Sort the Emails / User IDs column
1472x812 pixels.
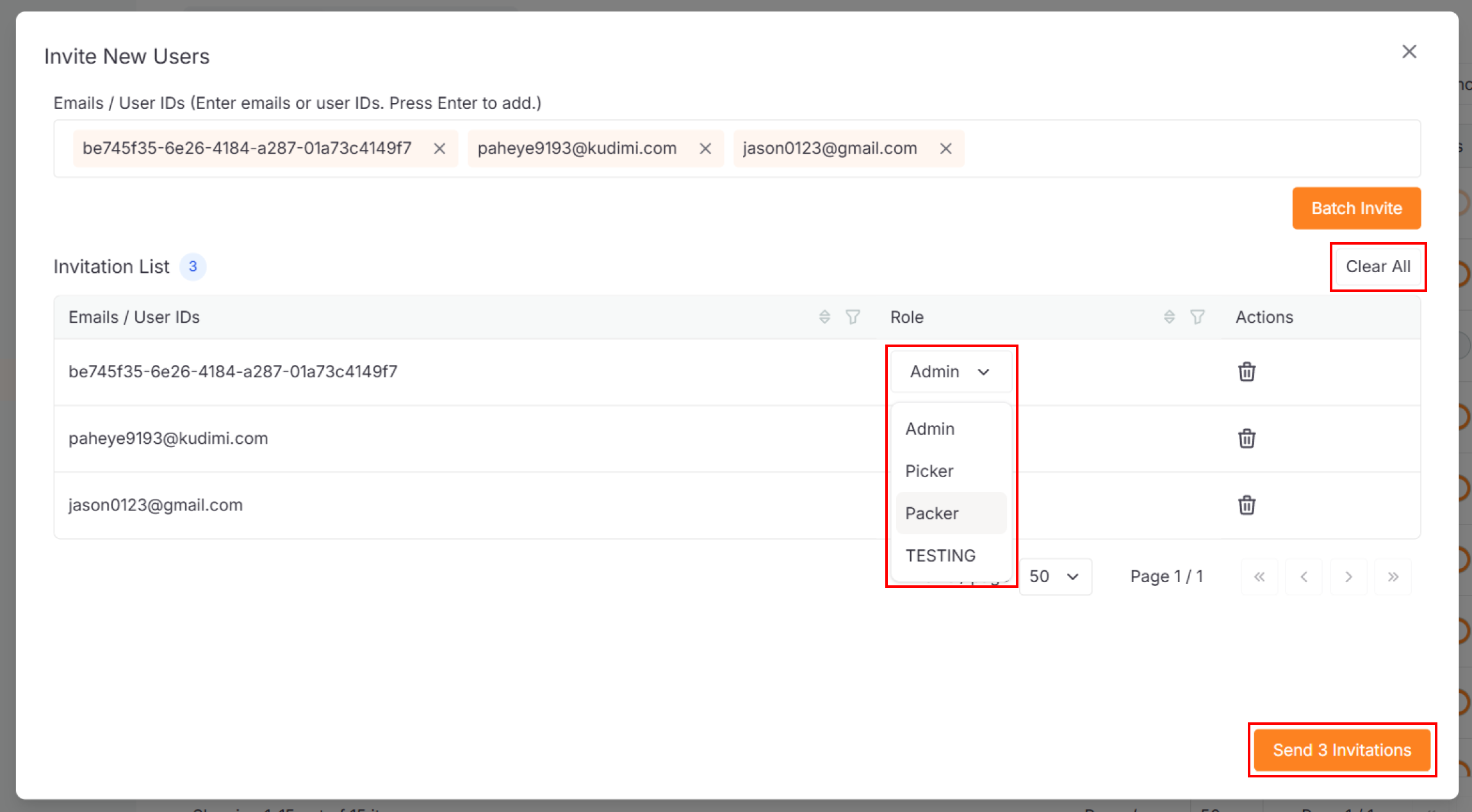[824, 317]
